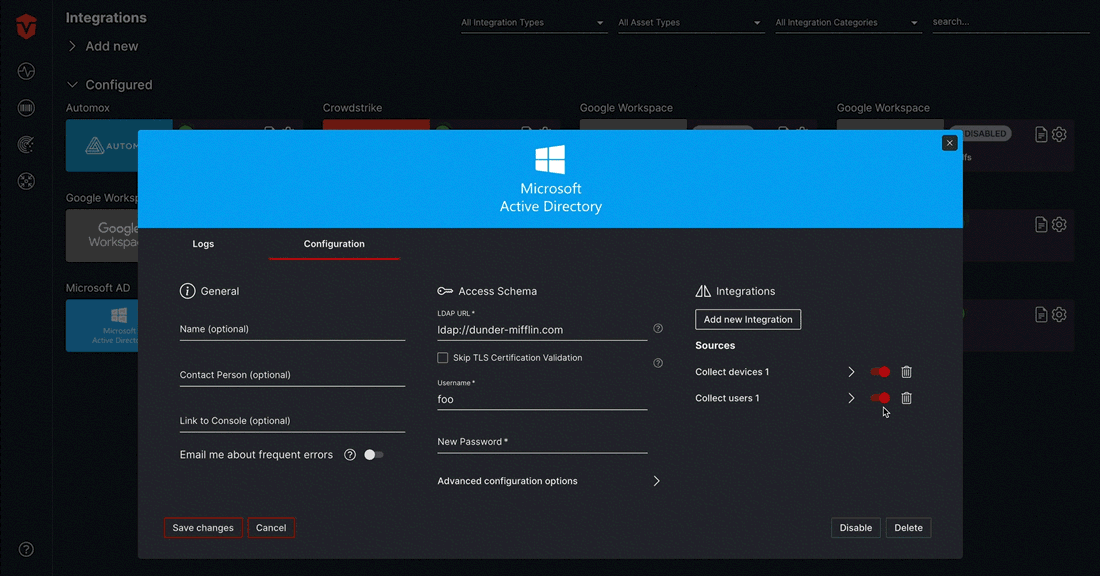Click the Access Schema key icon
The width and height of the screenshot is (1100, 576).
pos(445,291)
